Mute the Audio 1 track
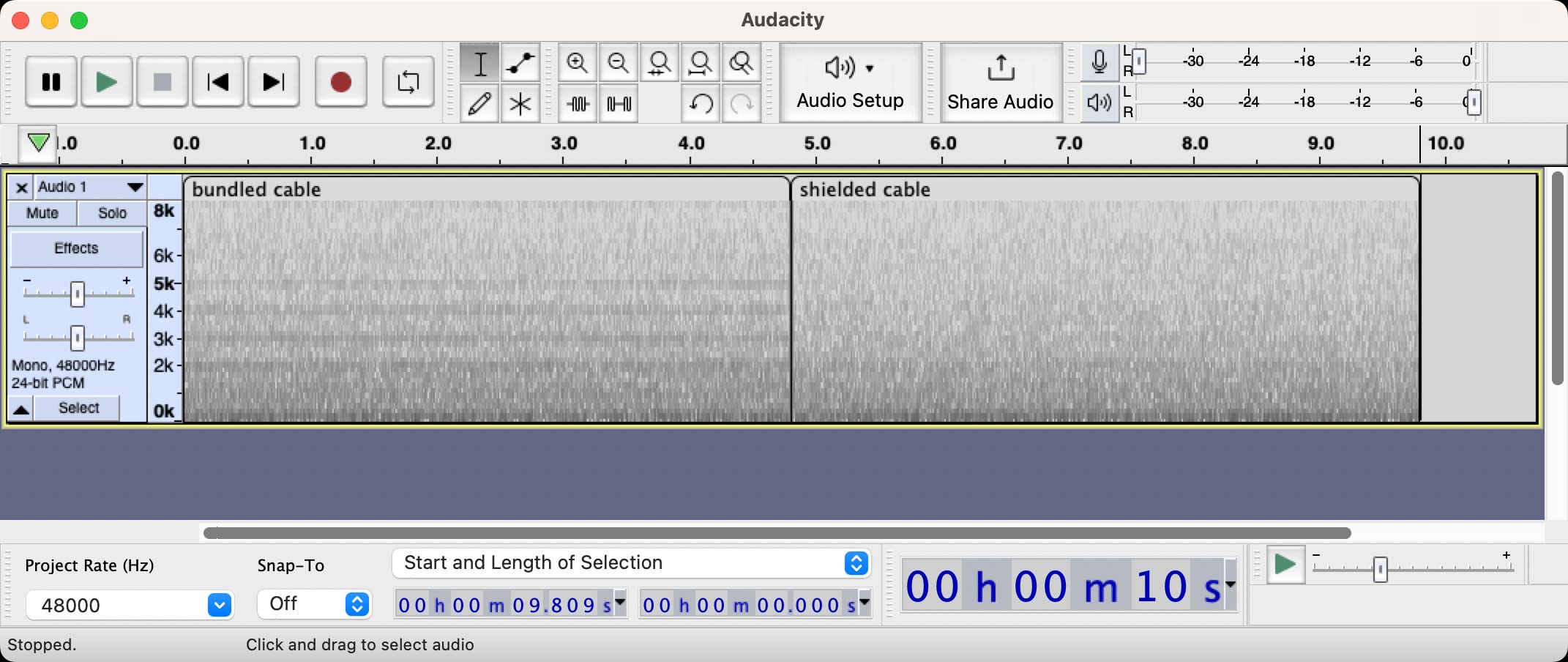Image resolution: width=1568 pixels, height=662 pixels. 42,213
